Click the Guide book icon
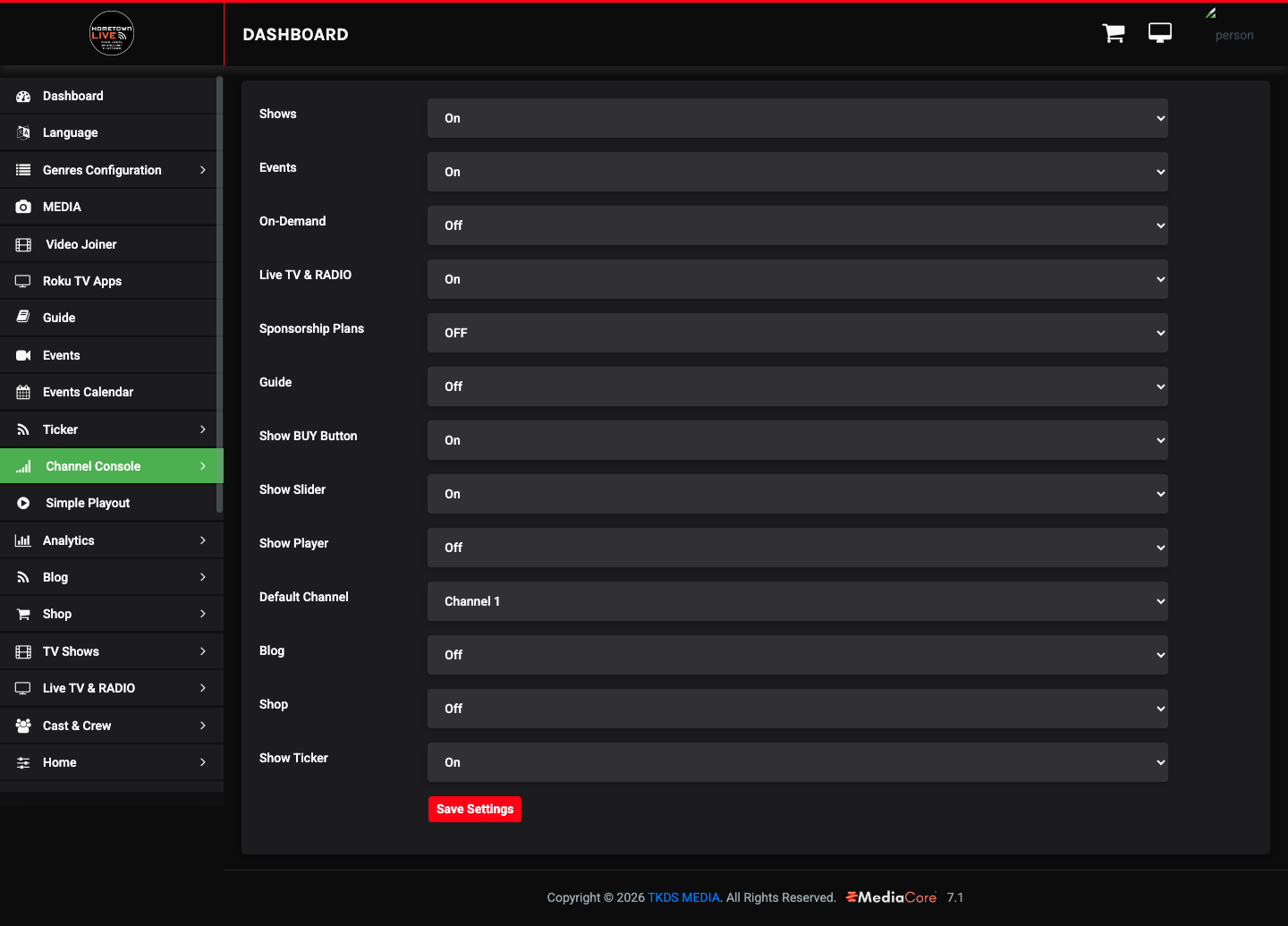Image resolution: width=1288 pixels, height=926 pixels. point(23,318)
